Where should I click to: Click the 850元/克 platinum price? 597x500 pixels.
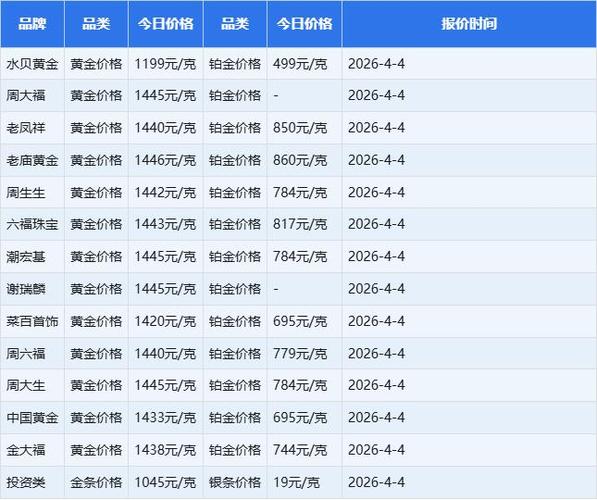300,128
